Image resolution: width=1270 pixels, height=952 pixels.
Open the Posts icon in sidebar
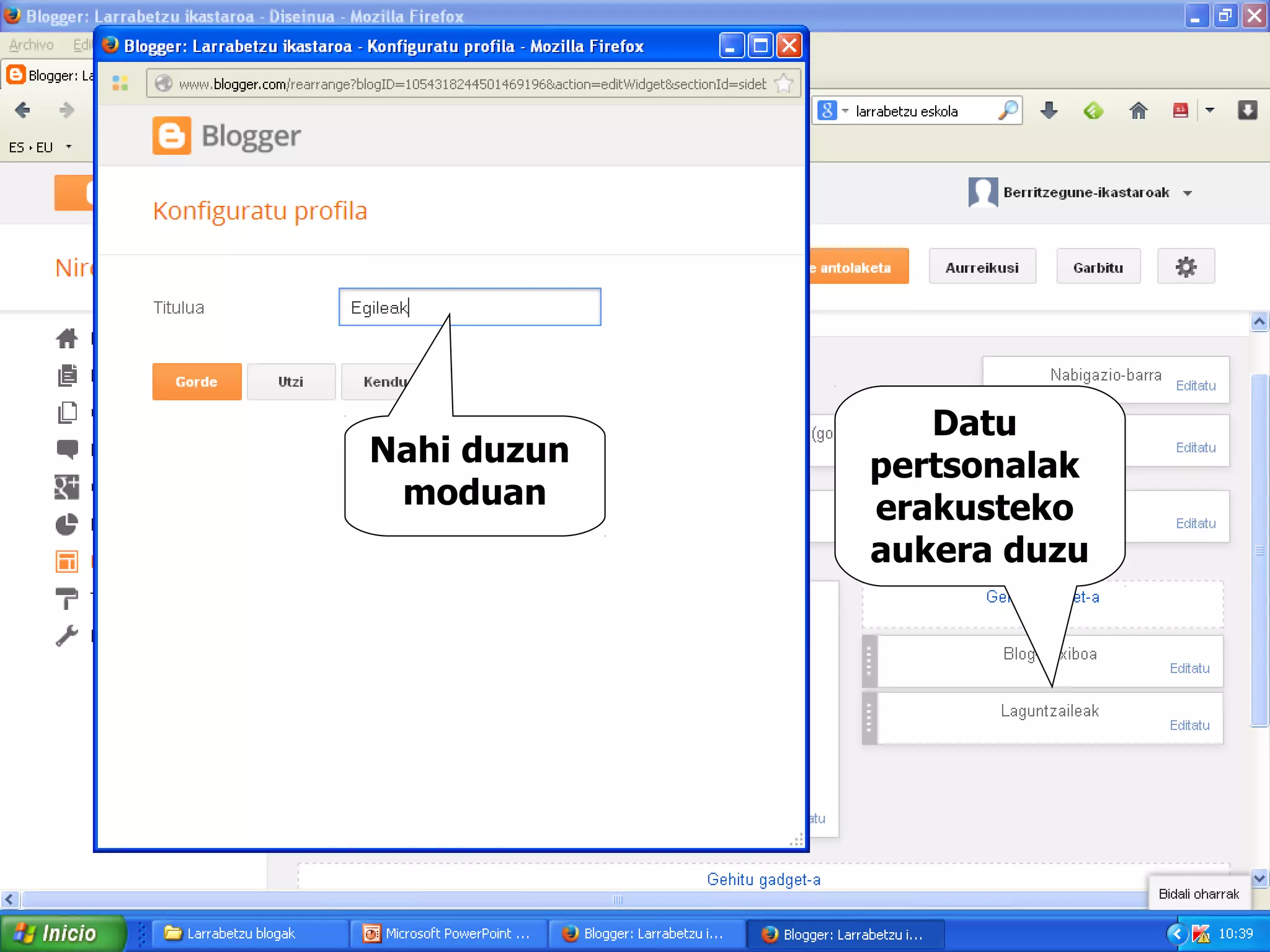[67, 376]
